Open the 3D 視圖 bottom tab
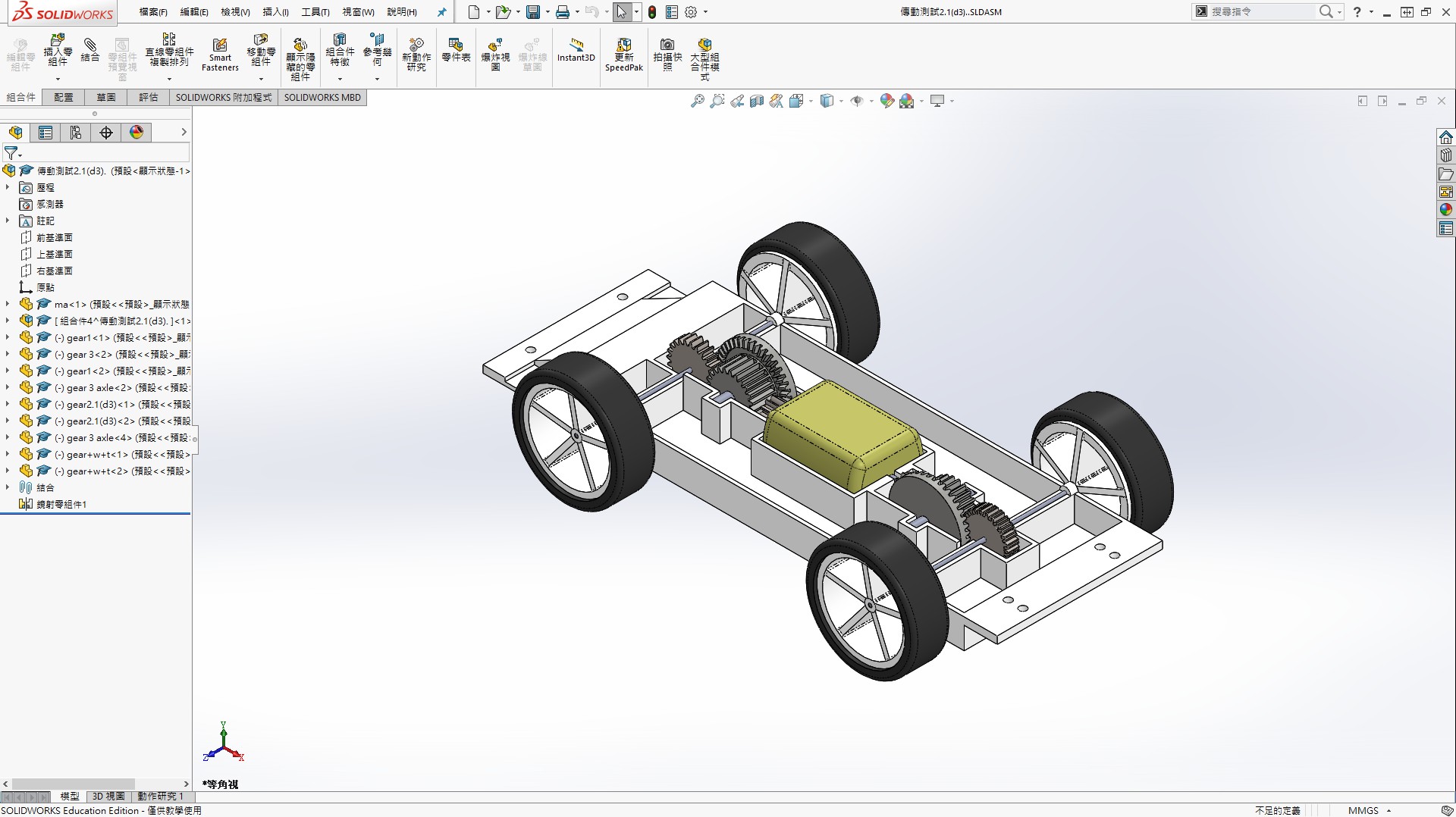The image size is (1456, 817). pyautogui.click(x=108, y=797)
